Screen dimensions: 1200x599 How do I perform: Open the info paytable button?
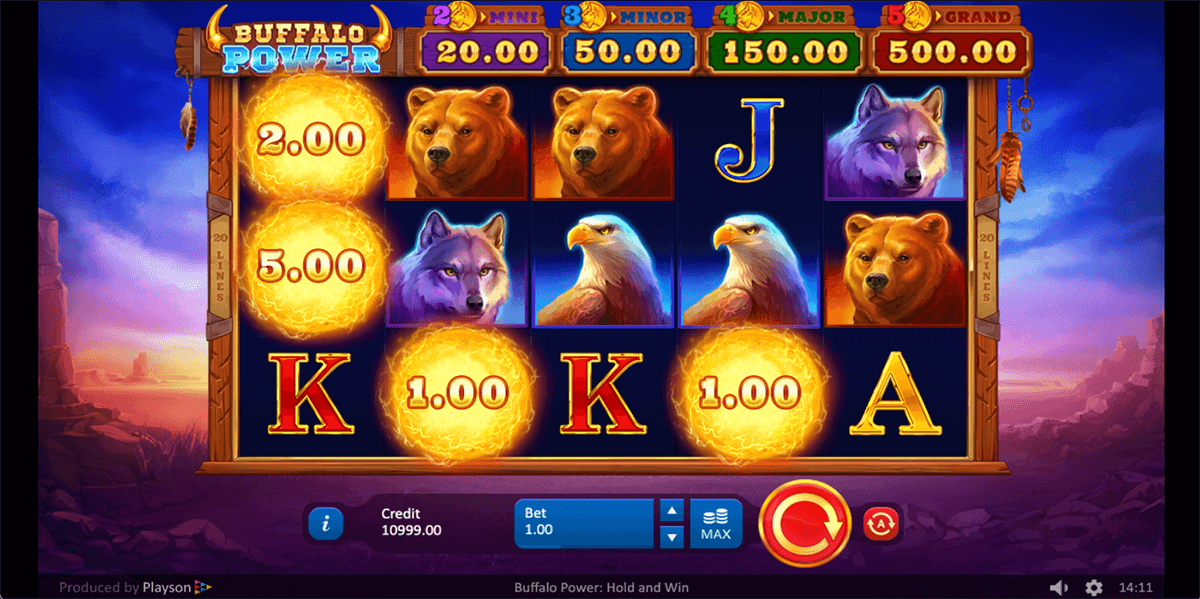(x=326, y=523)
